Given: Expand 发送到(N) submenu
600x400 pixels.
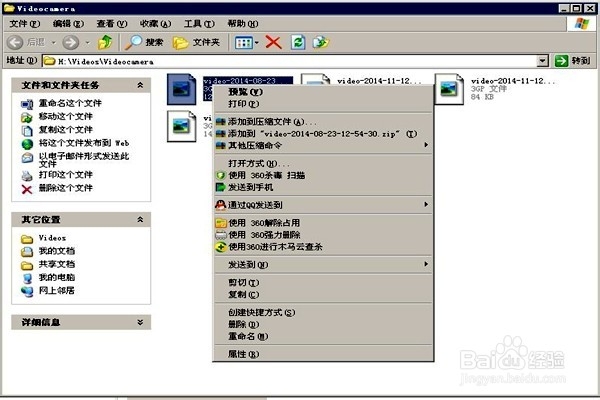Looking at the screenshot, I should click(x=323, y=264).
